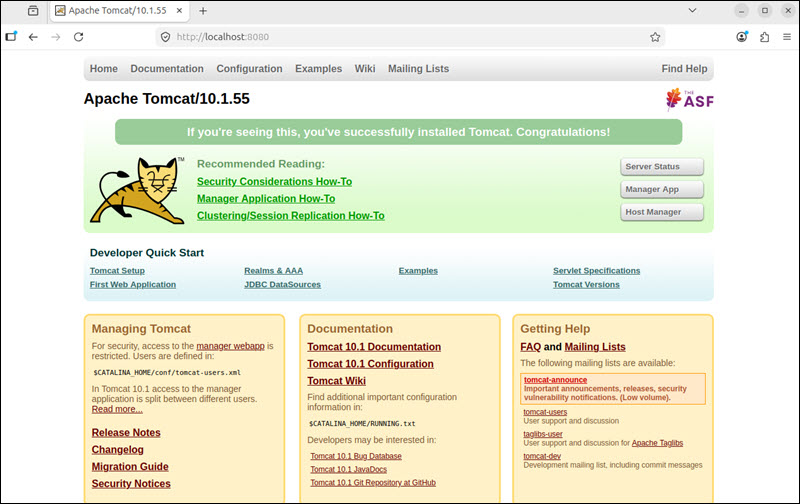Click the site security shield icon
Viewport: 800px width, 504px height.
coord(165,37)
